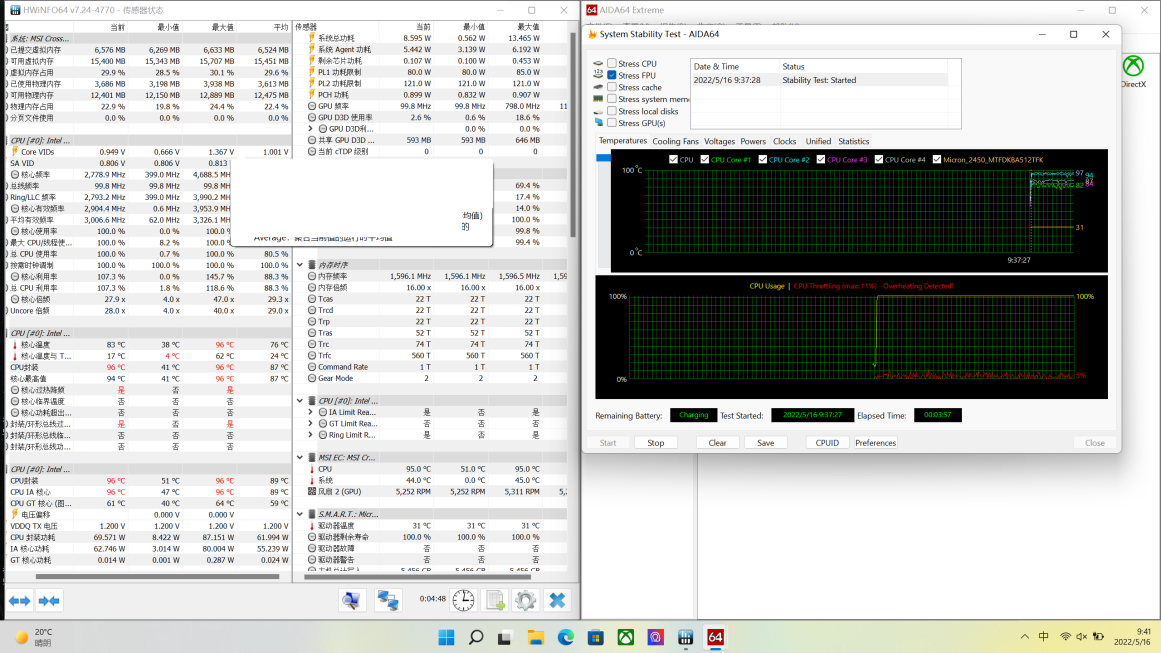
Task: Toggle CPU Core #1 graph checkbox
Action: [x=706, y=159]
